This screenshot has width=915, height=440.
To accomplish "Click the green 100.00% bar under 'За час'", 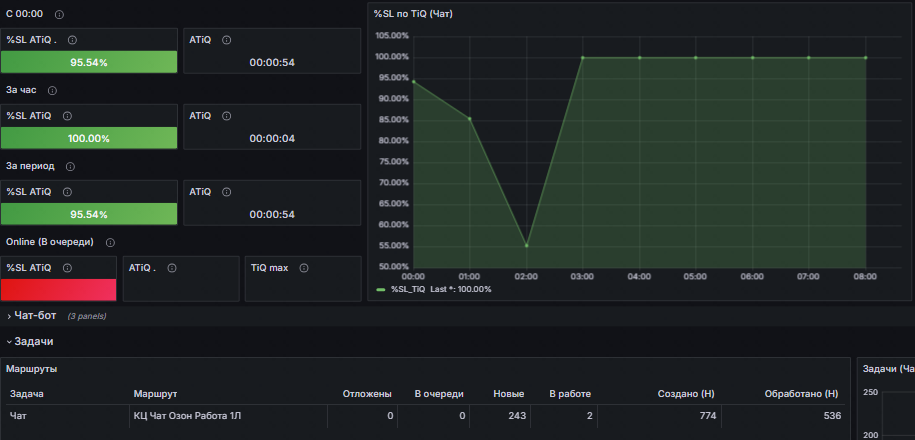I will [89, 138].
